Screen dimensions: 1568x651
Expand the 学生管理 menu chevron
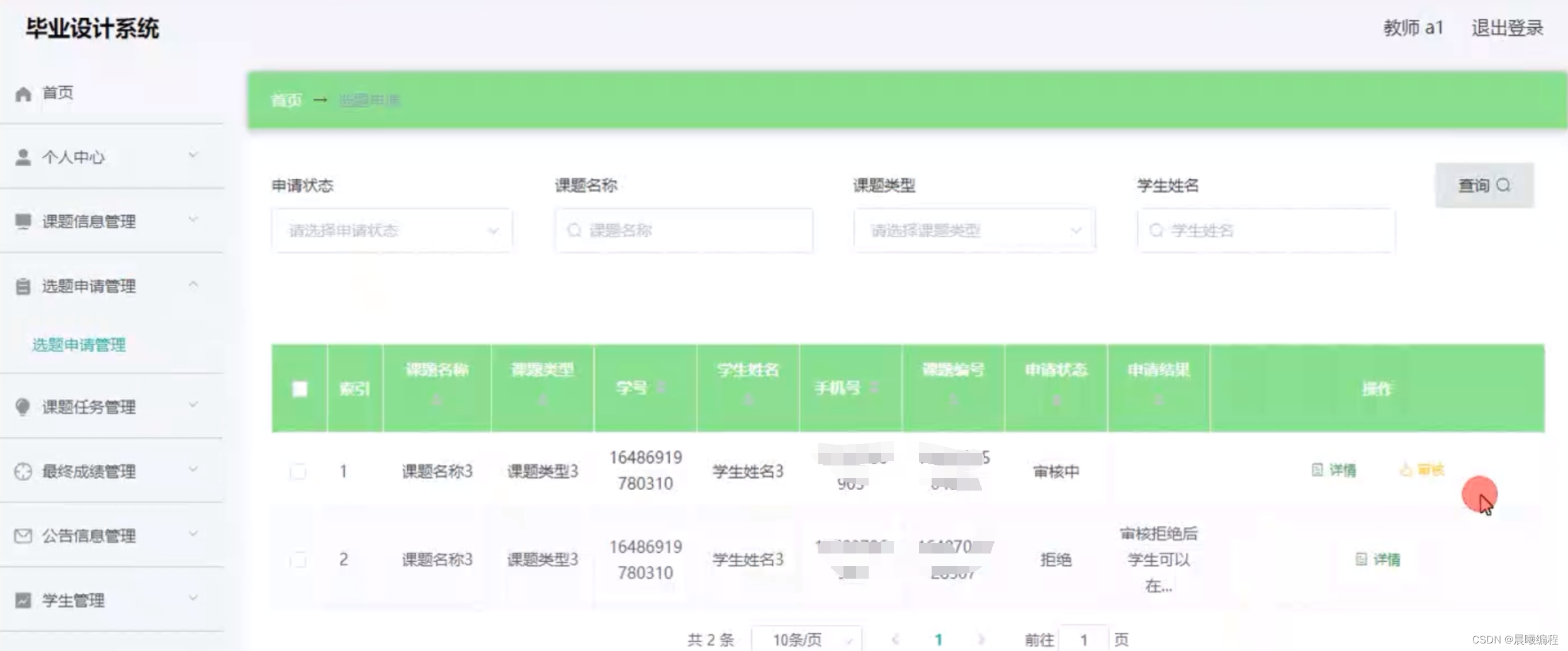pyautogui.click(x=193, y=598)
